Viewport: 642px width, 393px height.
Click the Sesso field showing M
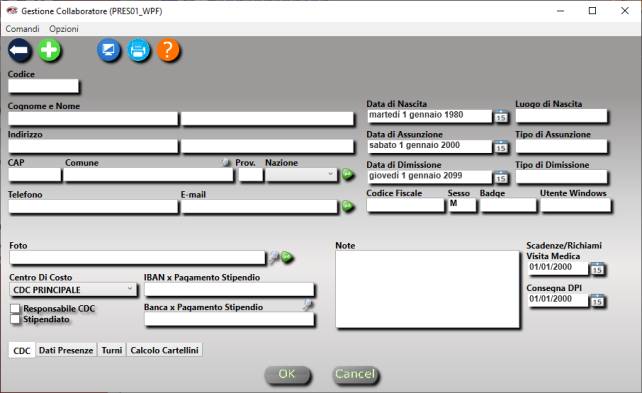(x=462, y=205)
